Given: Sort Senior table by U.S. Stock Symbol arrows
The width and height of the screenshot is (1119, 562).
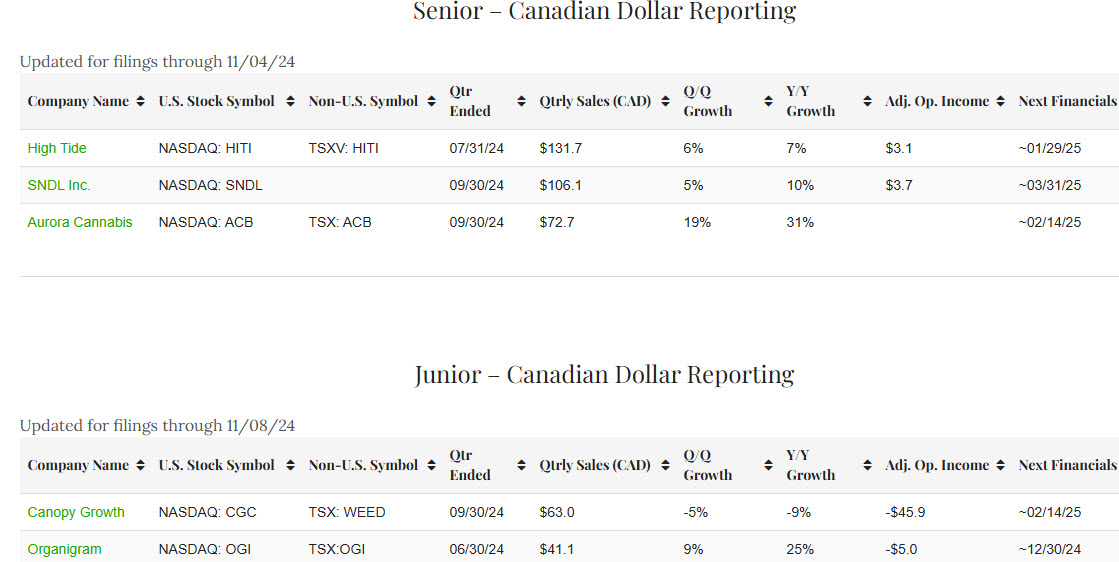Looking at the screenshot, I should (x=290, y=101).
